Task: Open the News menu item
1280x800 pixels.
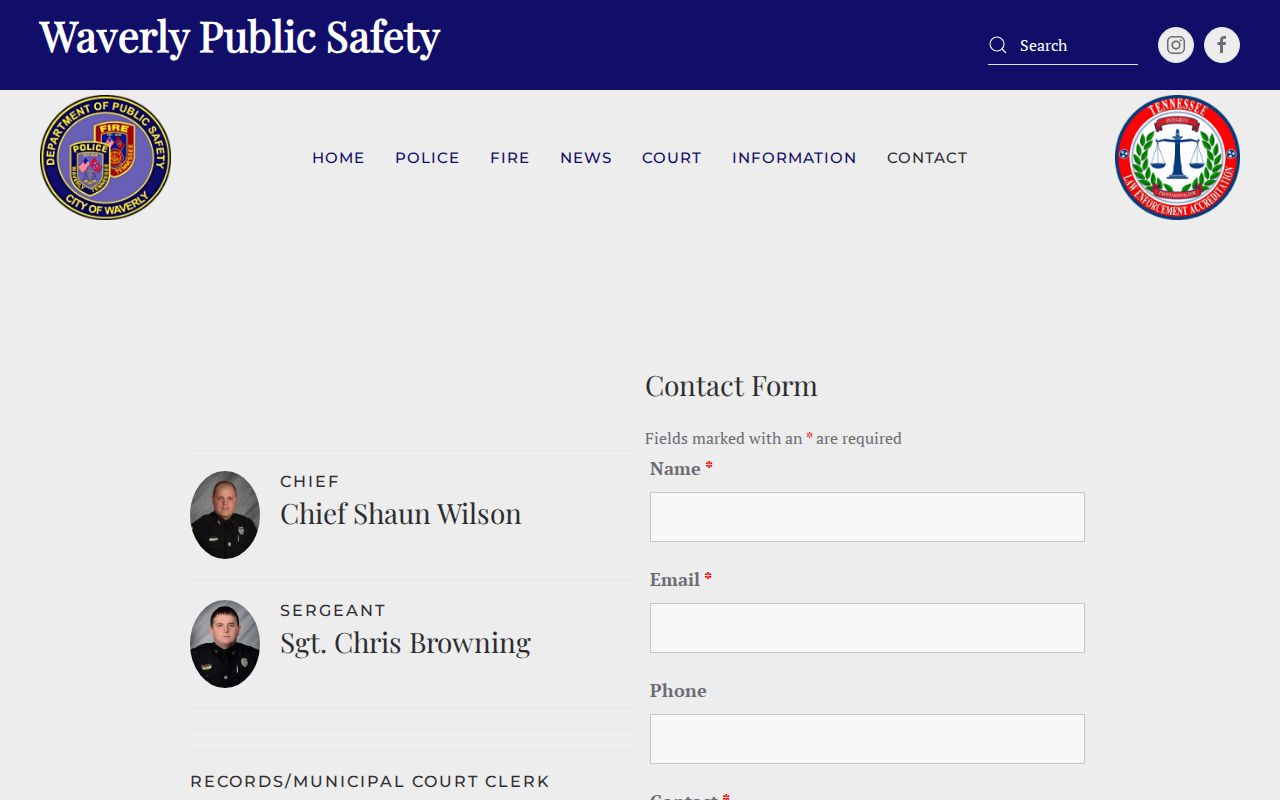Action: tap(586, 158)
